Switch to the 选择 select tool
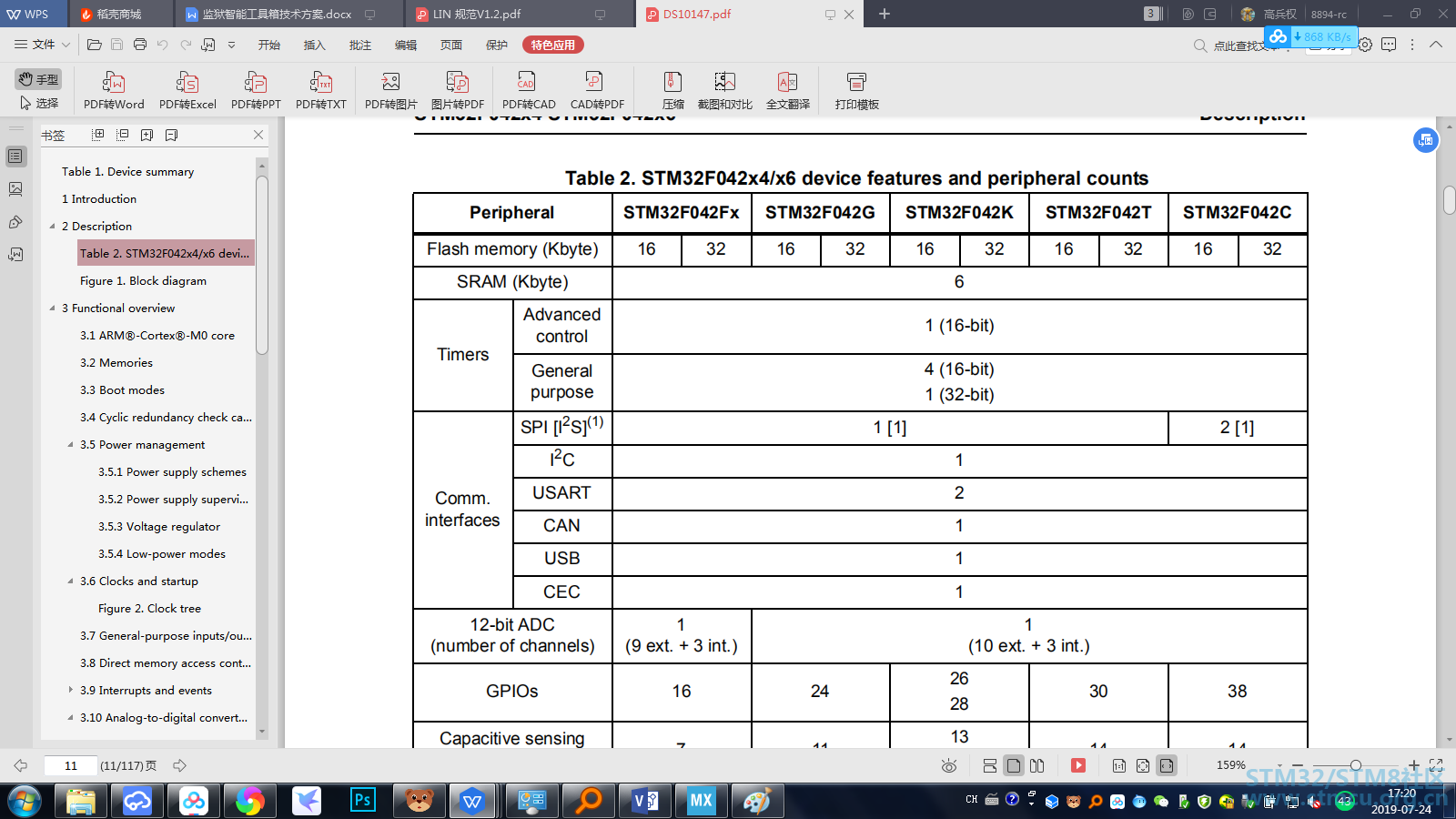 pyautogui.click(x=38, y=103)
